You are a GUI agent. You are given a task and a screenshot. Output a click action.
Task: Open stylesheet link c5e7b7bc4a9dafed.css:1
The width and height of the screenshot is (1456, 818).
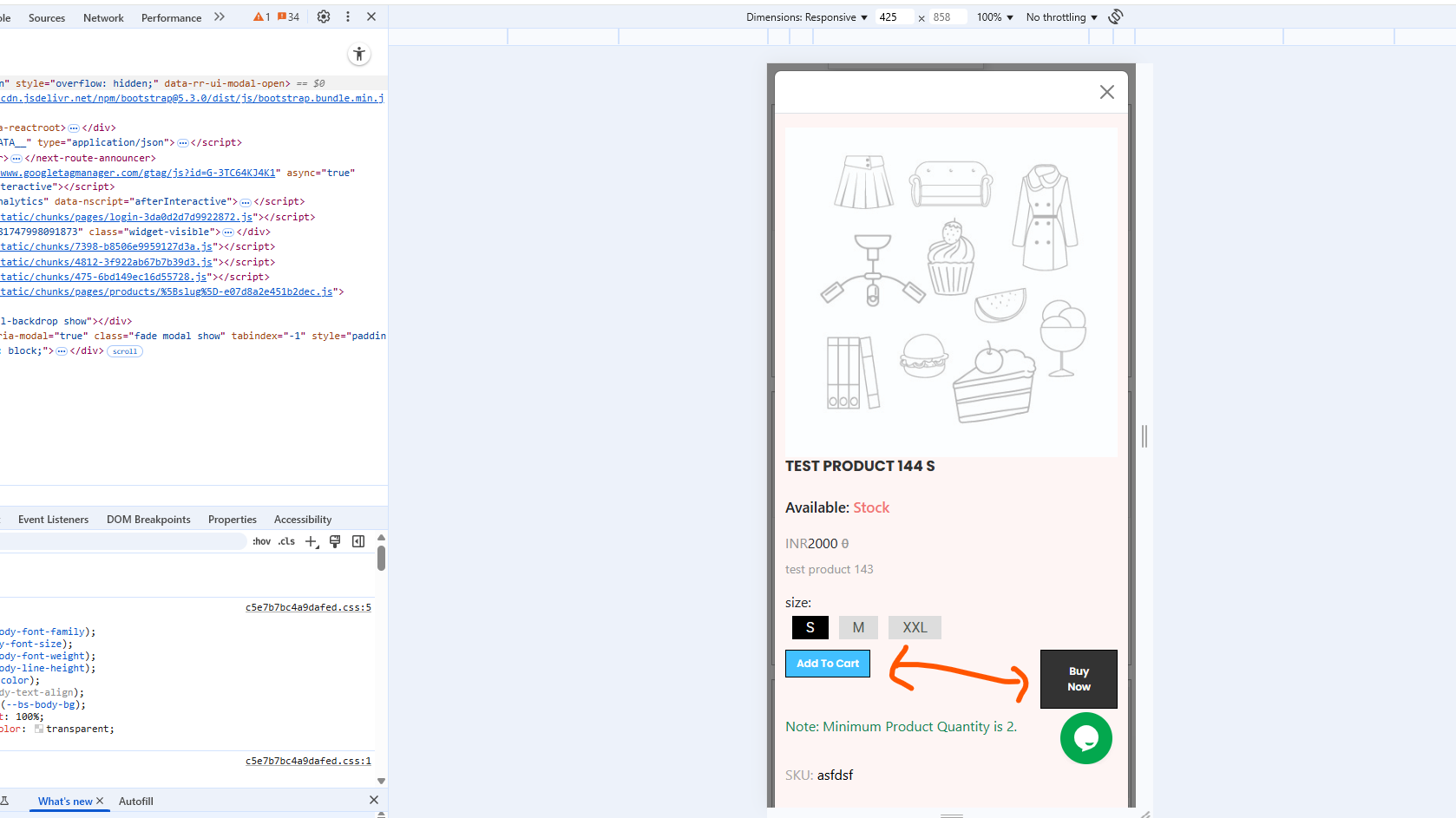pyautogui.click(x=308, y=762)
